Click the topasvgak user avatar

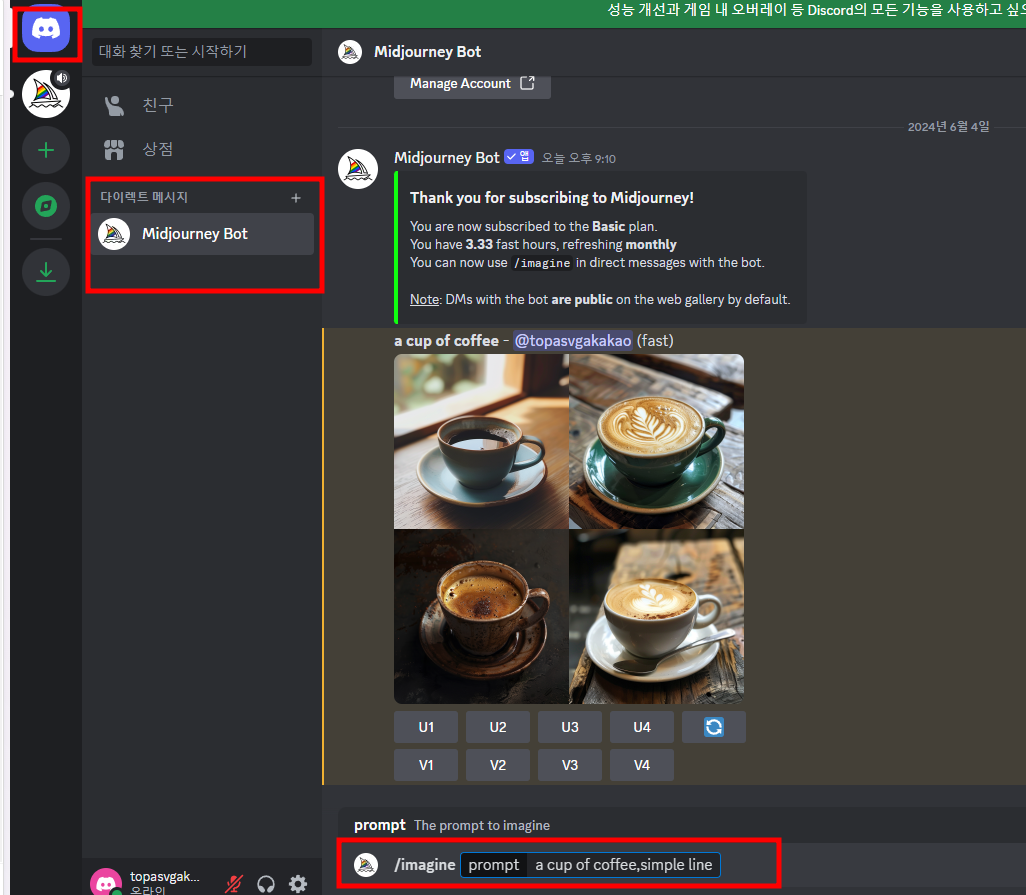(x=106, y=883)
